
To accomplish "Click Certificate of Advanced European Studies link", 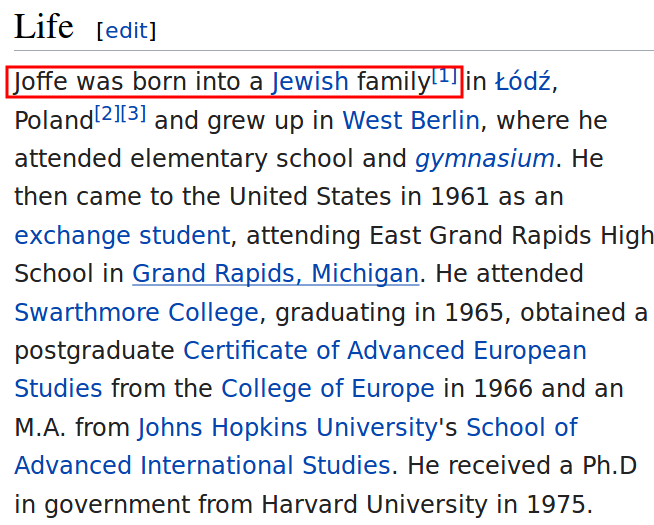I will 384,351.
